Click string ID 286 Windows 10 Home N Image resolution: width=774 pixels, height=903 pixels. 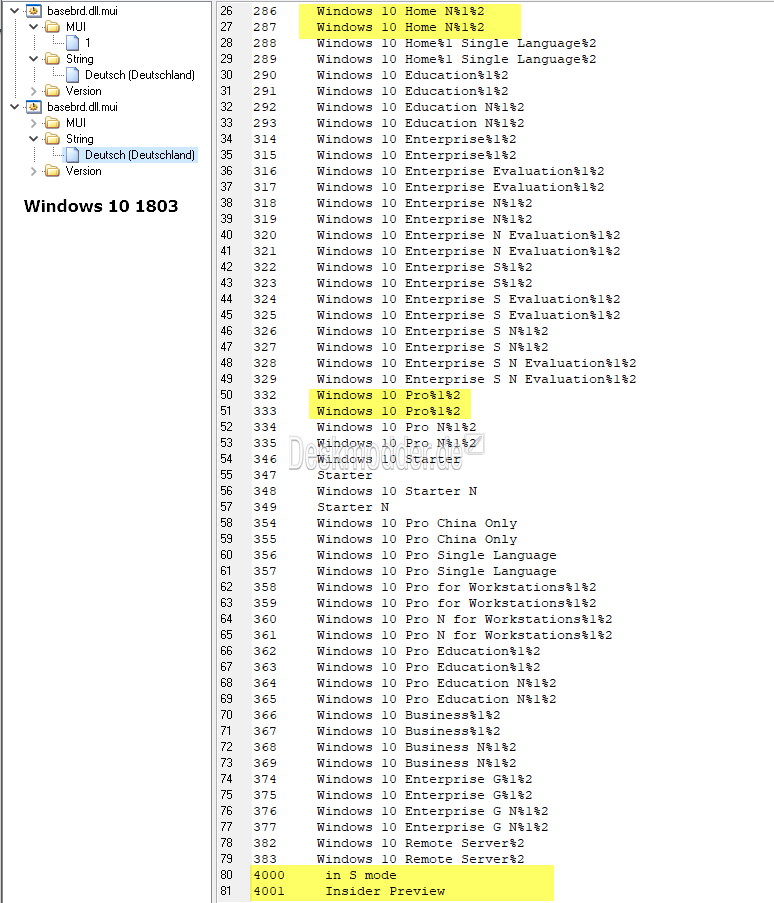pos(400,11)
